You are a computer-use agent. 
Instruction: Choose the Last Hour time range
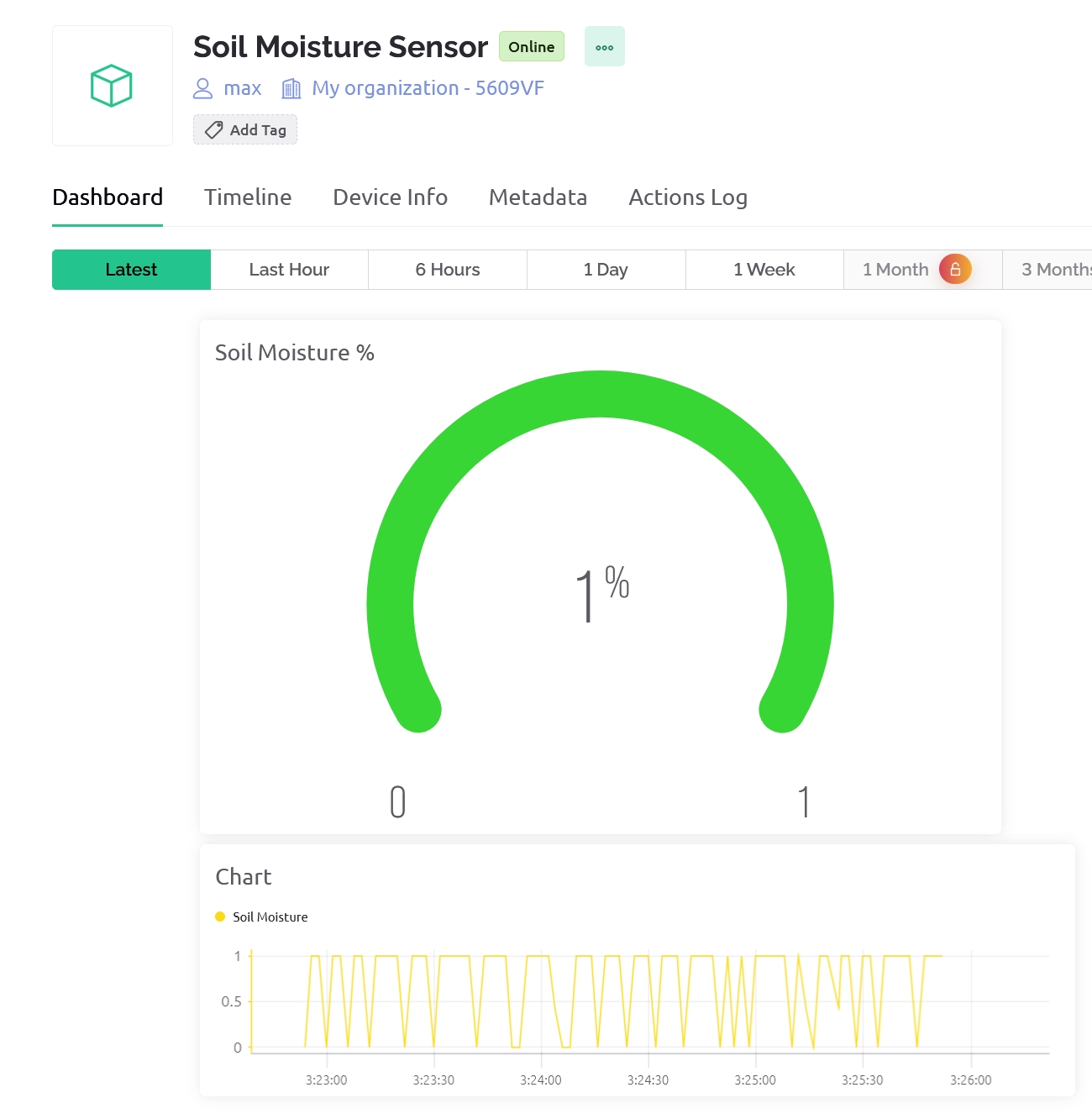[289, 270]
